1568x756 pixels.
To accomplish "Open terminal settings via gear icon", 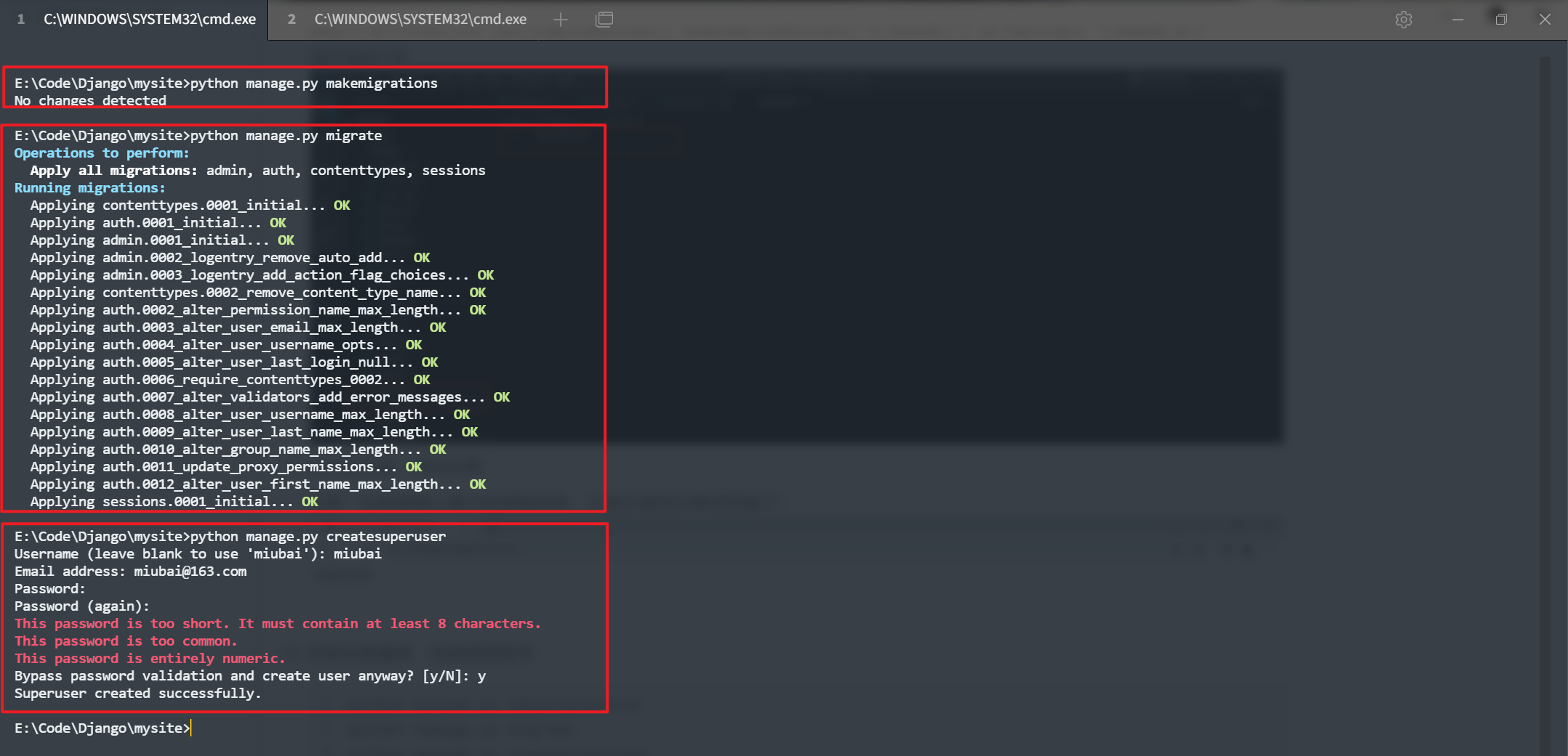I will tap(1403, 20).
